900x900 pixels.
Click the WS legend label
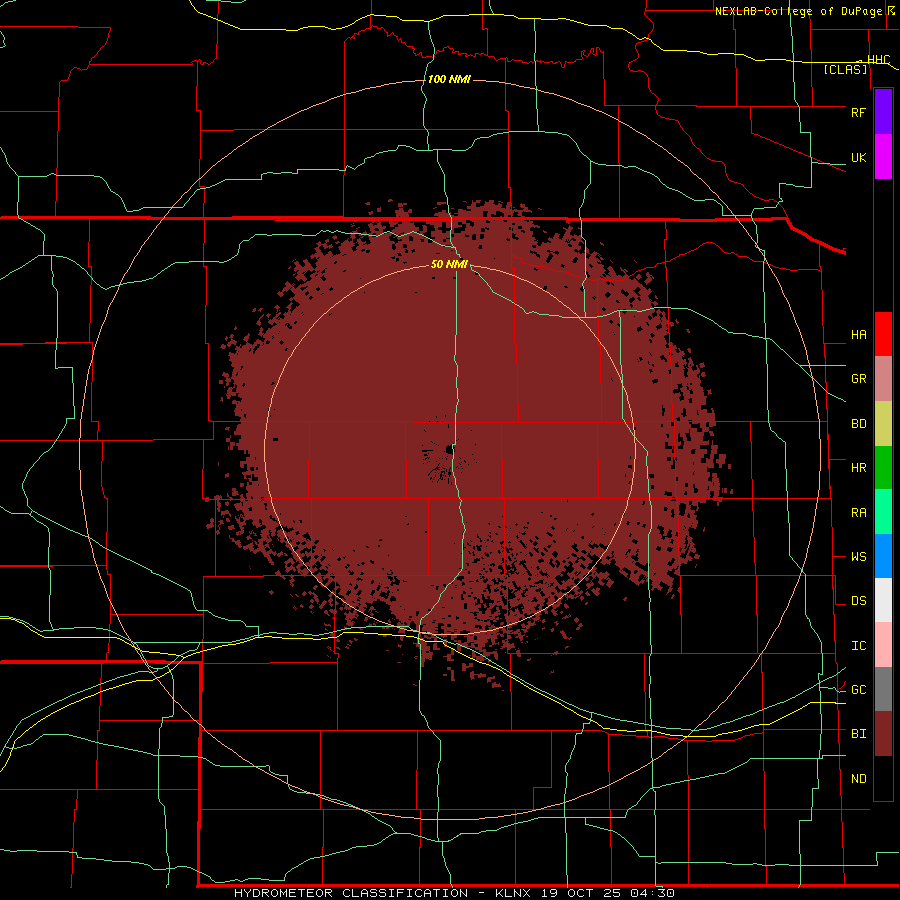click(858, 556)
